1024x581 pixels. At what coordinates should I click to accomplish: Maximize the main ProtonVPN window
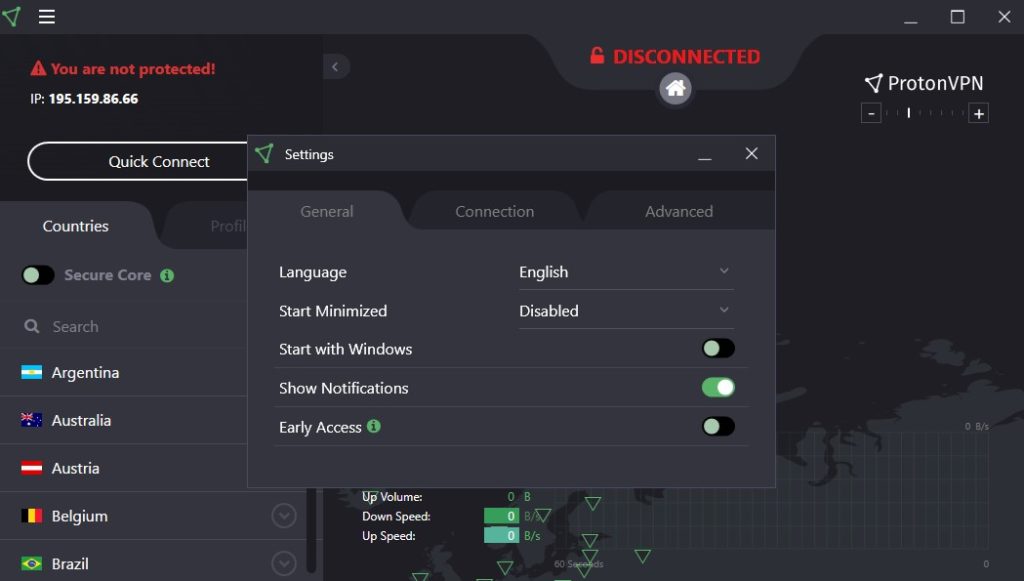[957, 17]
